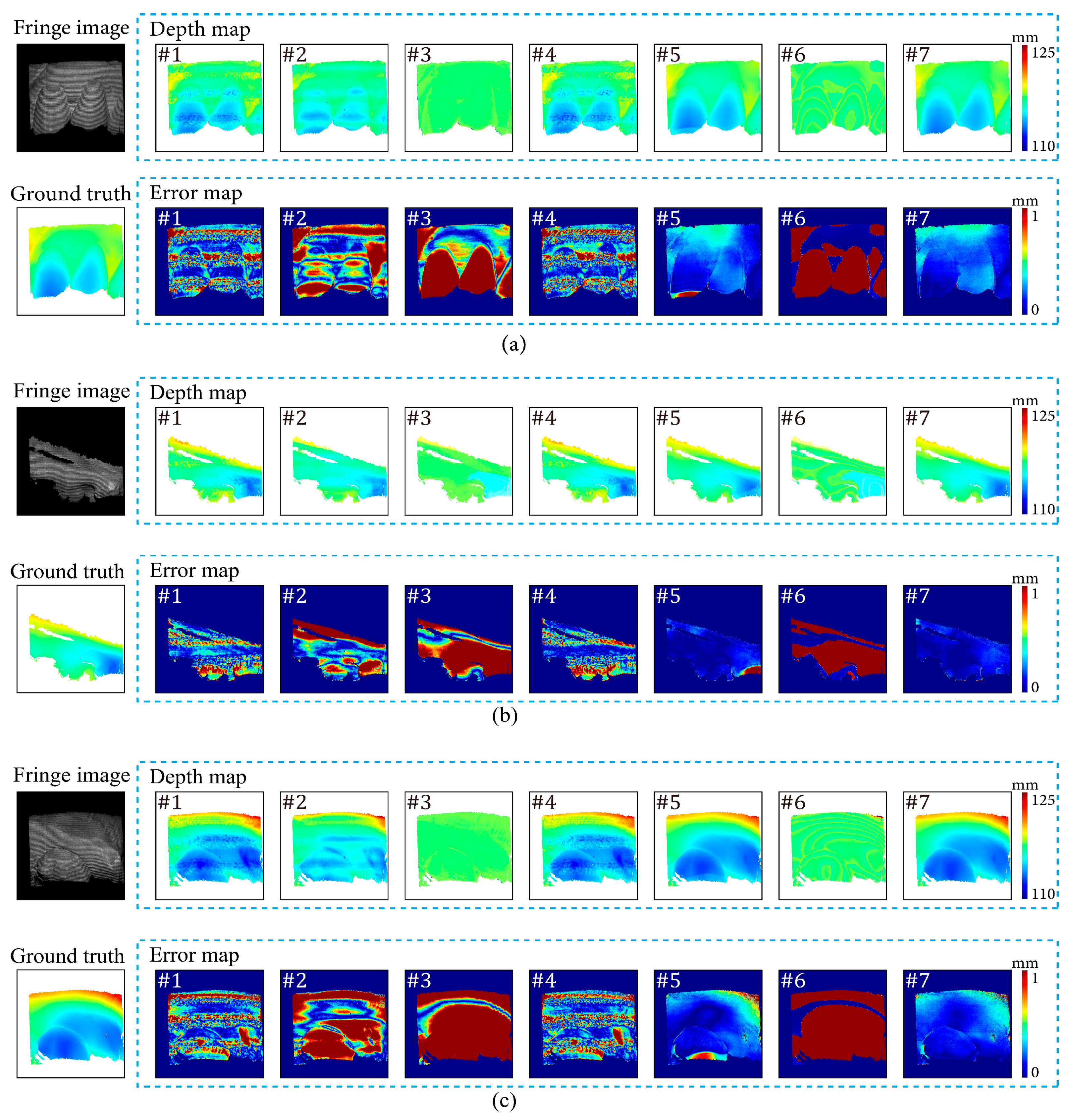
Task: Click error map #4 in panel (b)
Action: tap(583, 639)
